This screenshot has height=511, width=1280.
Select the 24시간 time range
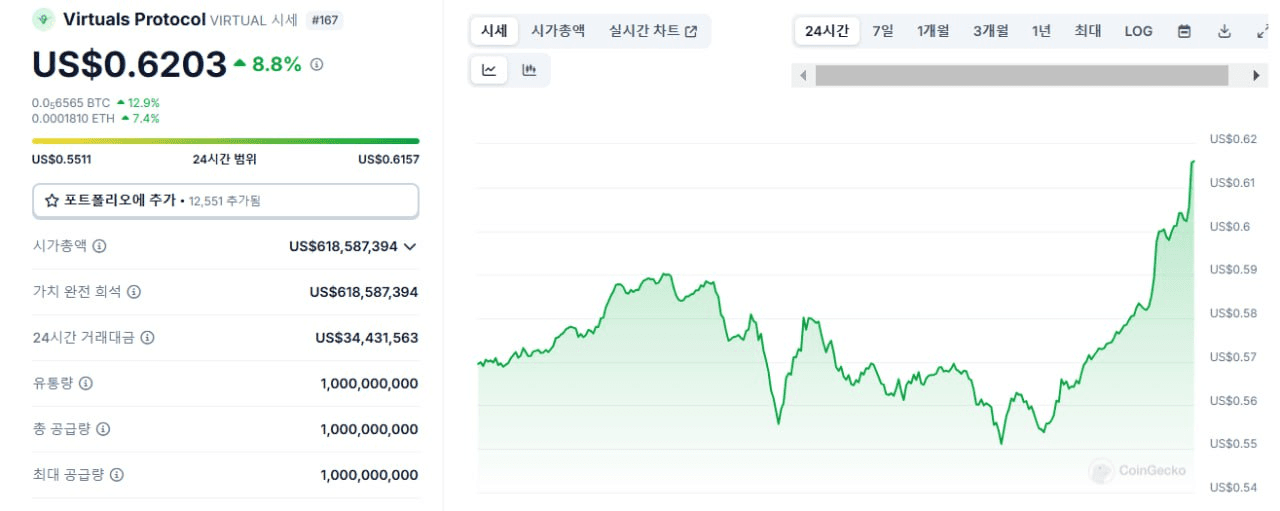(827, 31)
